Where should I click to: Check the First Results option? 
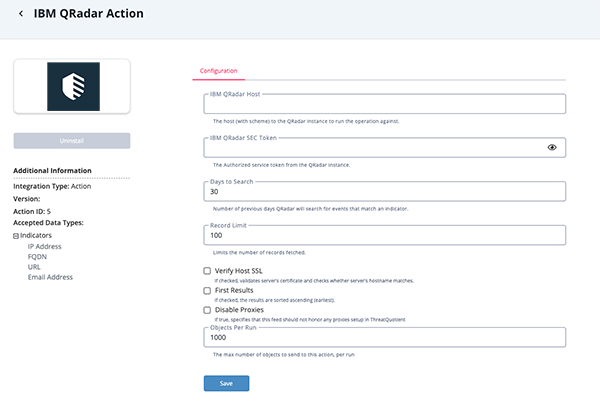click(207, 290)
